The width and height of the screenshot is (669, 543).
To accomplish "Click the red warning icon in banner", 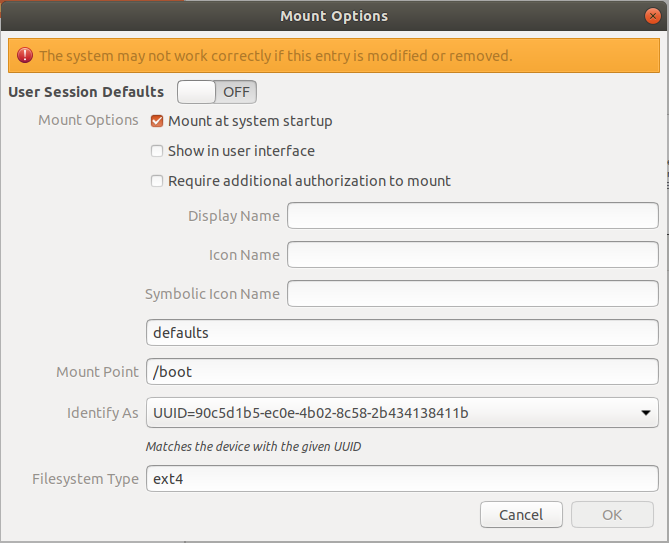I will point(25,55).
